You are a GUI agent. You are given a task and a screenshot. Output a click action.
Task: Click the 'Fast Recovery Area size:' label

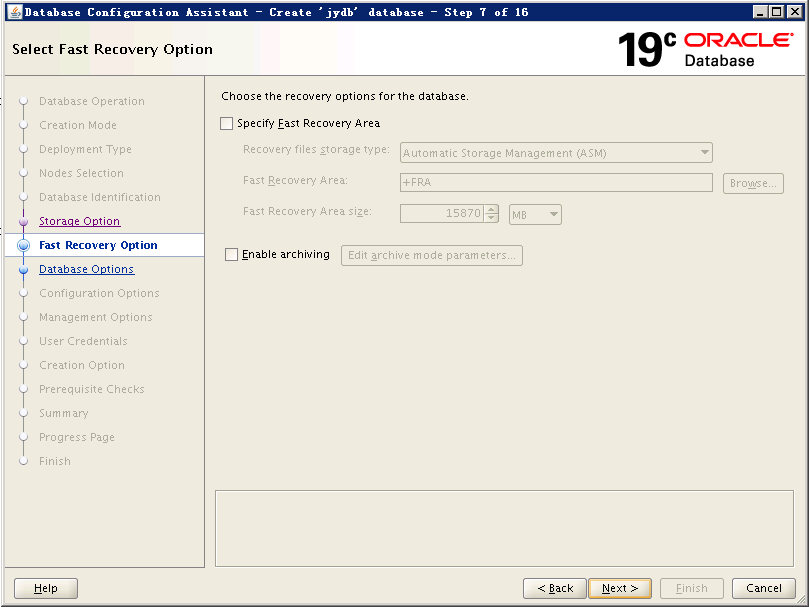[307, 212]
